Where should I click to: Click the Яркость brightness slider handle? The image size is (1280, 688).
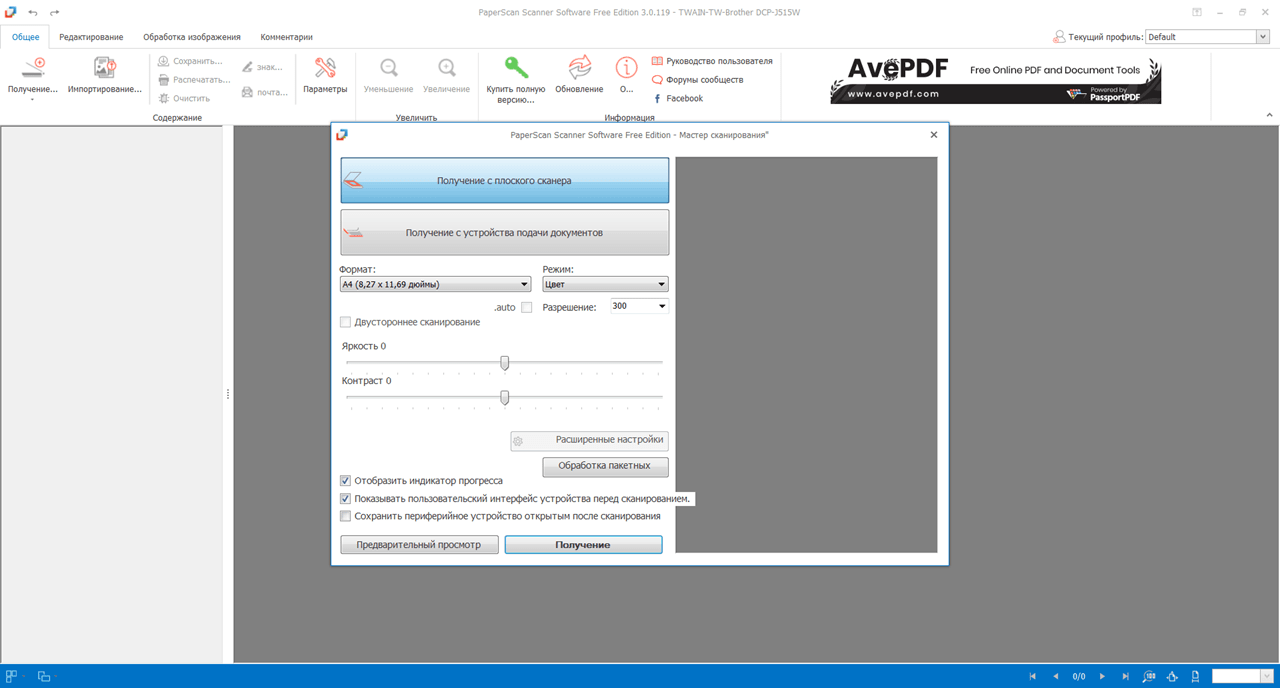tap(504, 363)
